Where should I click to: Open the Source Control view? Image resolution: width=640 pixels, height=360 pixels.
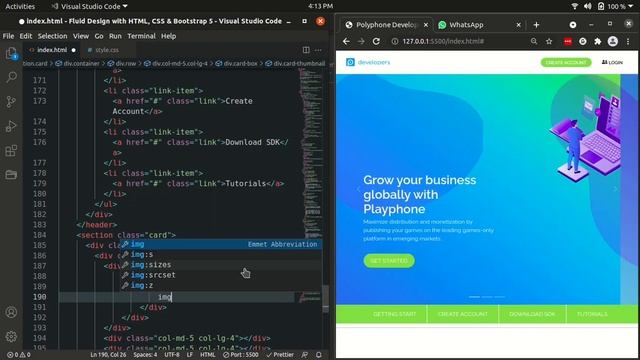11,102
